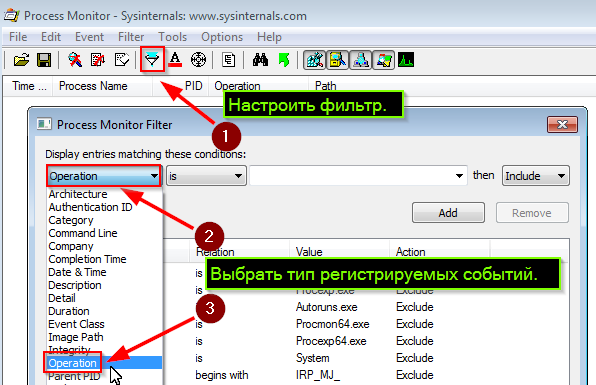Toggle Show File System Activity icon
Image resolution: width=596 pixels, height=385 pixels.
(338, 60)
